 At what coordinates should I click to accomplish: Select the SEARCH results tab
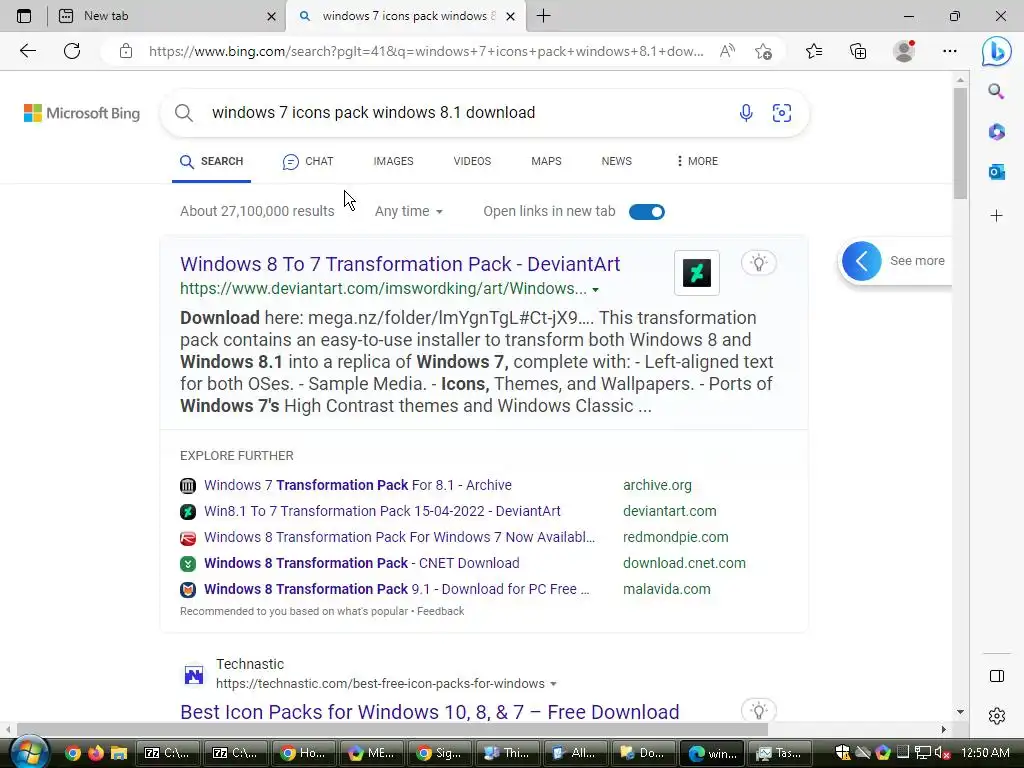pyautogui.click(x=212, y=161)
